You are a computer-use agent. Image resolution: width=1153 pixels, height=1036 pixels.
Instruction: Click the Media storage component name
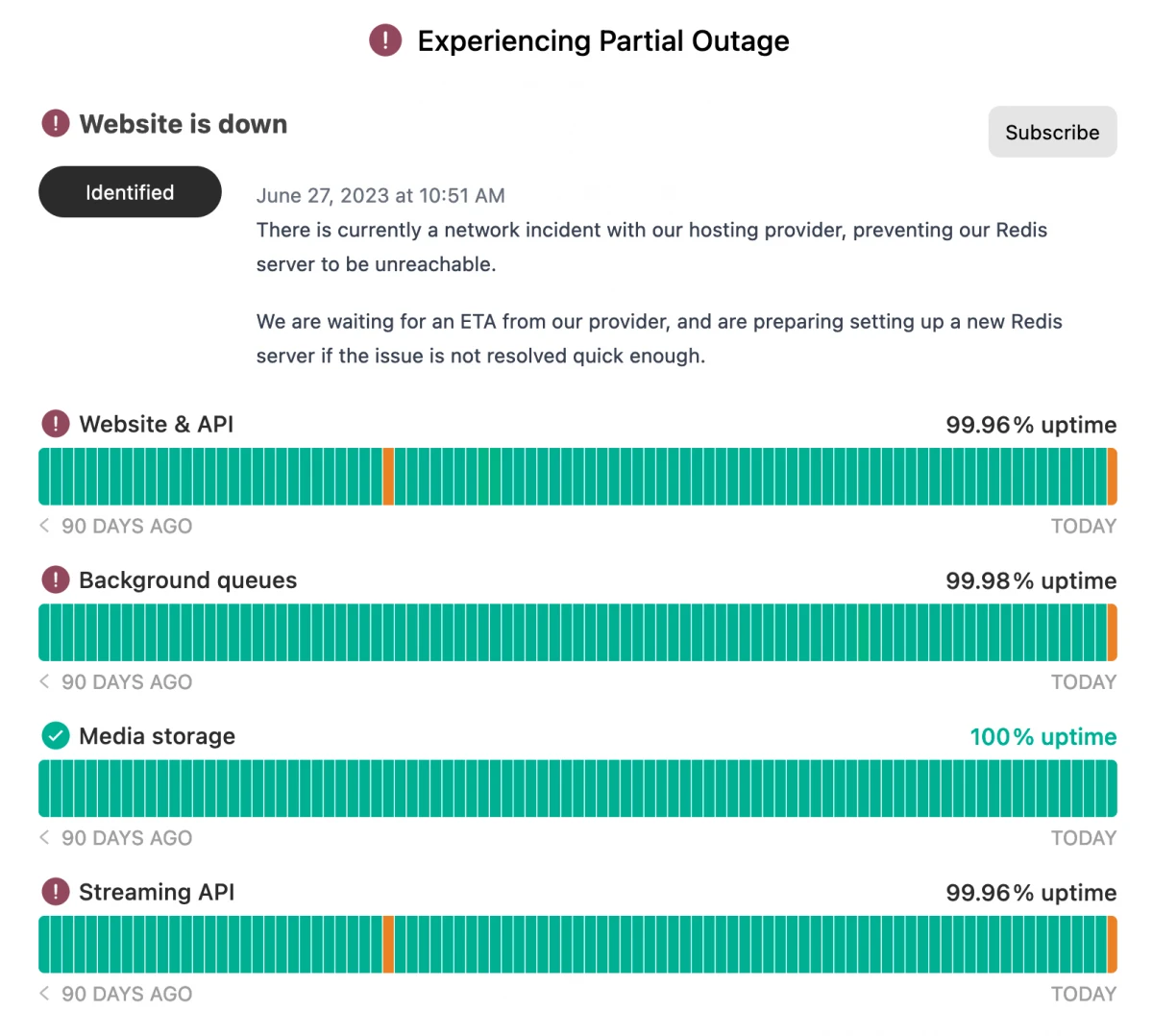pyautogui.click(x=158, y=736)
